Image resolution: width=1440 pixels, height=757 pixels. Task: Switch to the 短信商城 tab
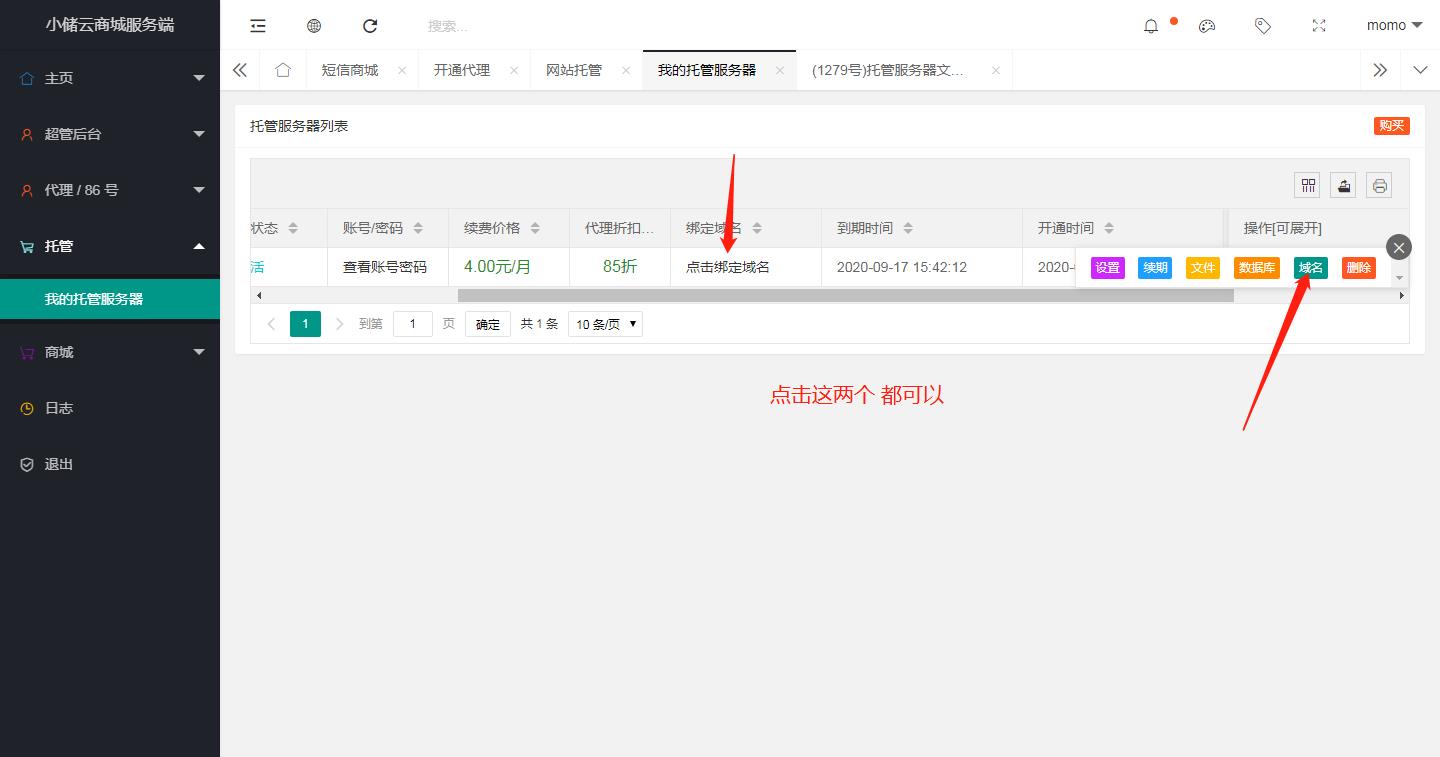(350, 71)
